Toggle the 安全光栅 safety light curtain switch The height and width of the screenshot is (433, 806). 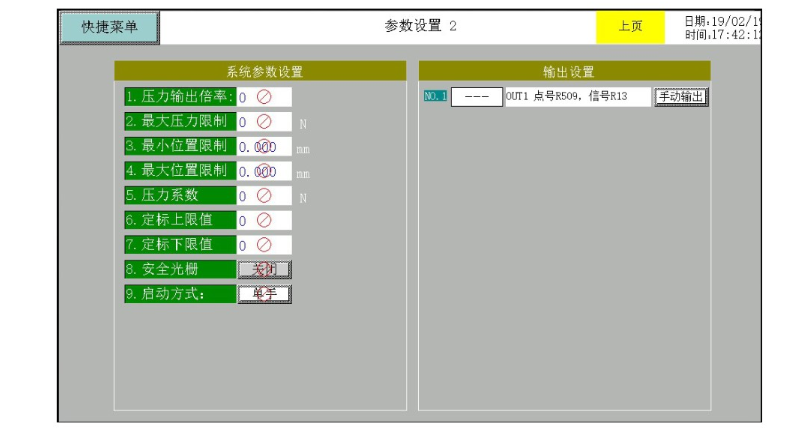click(x=264, y=269)
